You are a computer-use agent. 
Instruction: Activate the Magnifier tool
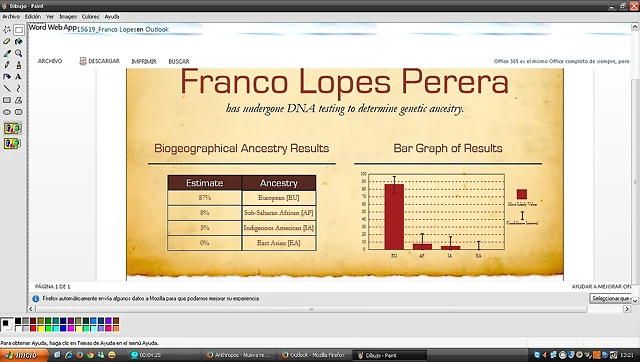[x=18, y=53]
